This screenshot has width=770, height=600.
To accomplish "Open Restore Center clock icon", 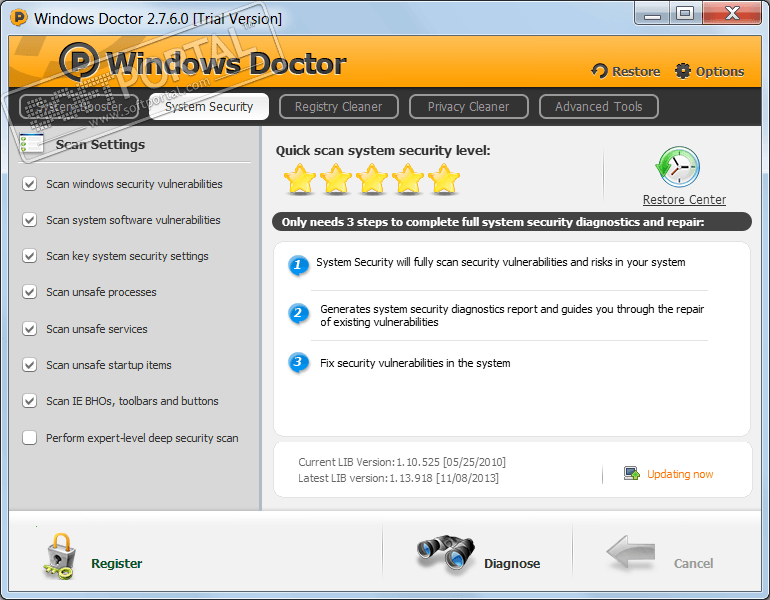I will coord(678,167).
